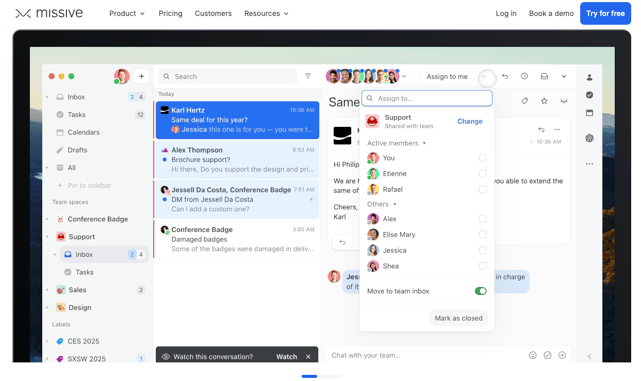Expand the Sales team space
This screenshot has height=381, width=641.
pyautogui.click(x=47, y=290)
